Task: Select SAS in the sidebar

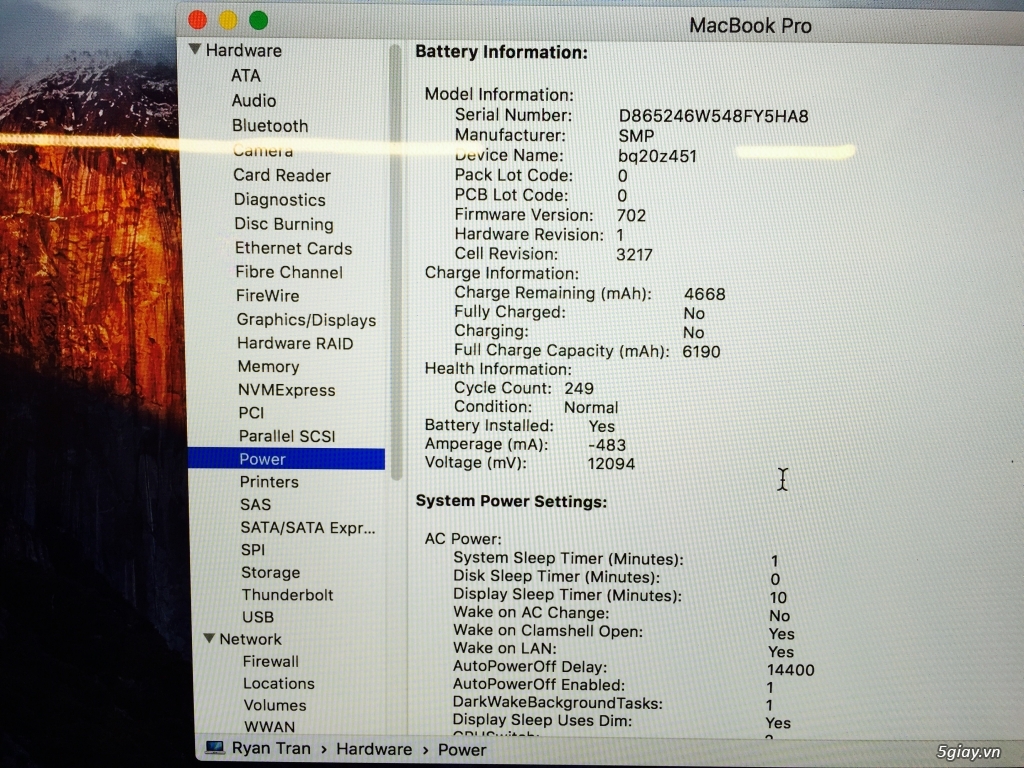Action: (x=255, y=504)
